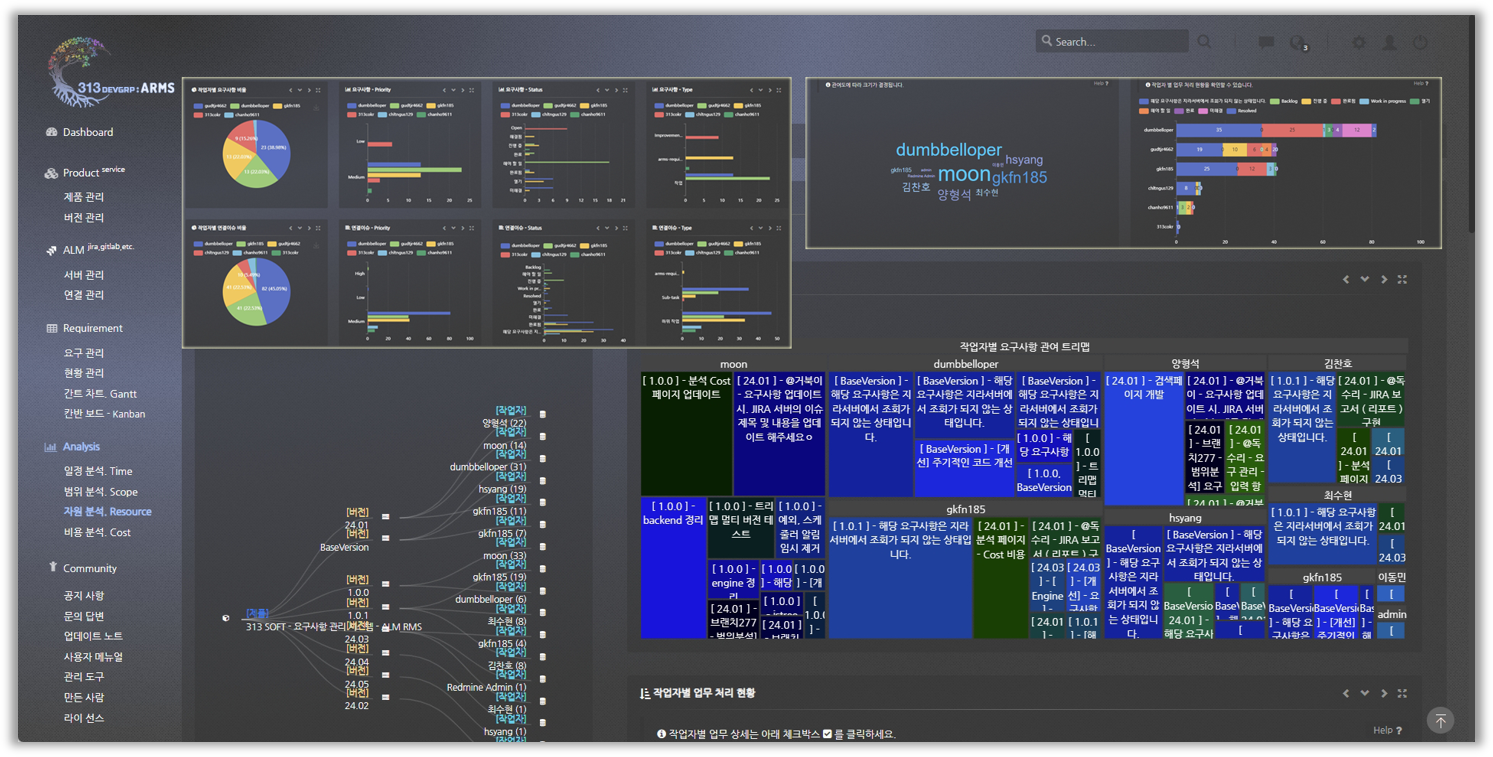
Task: Maximize the 연결이슈 - Type chart panel
Action: [x=780, y=228]
